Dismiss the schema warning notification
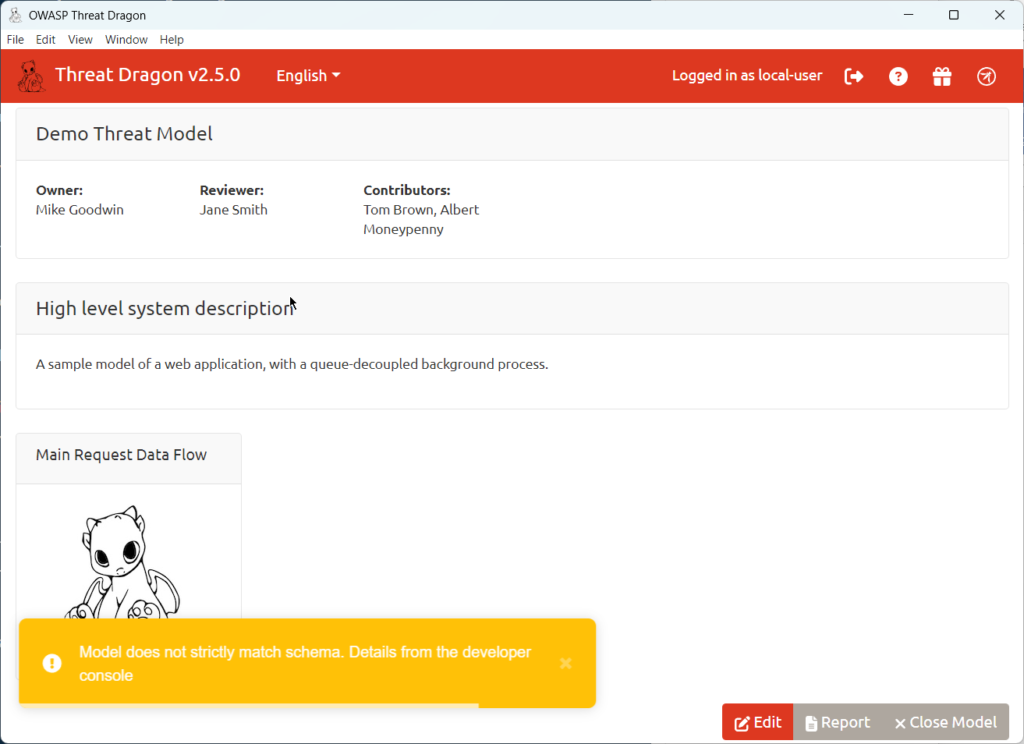This screenshot has width=1024, height=744. (x=566, y=663)
